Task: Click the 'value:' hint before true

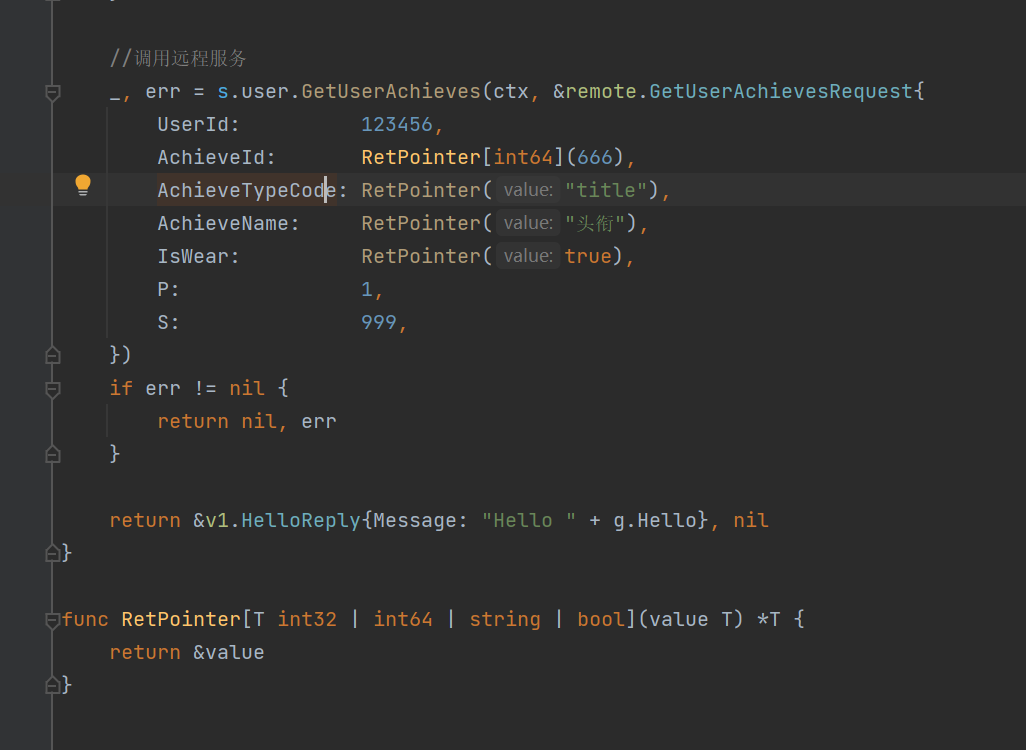Action: click(528, 256)
